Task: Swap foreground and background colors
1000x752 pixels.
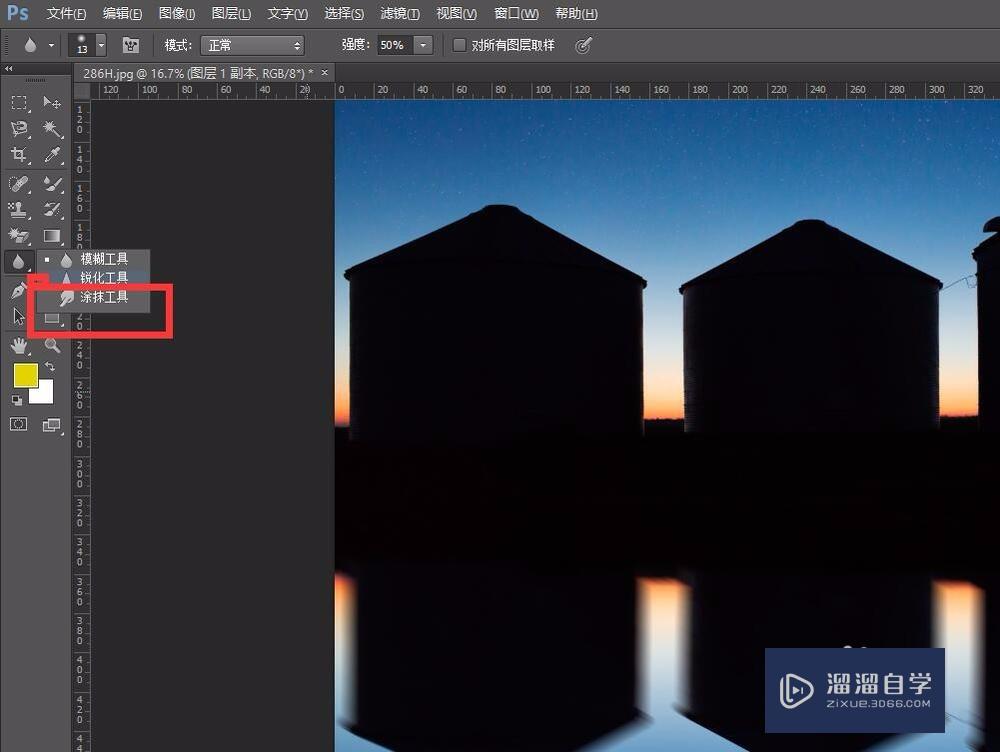Action: 50,367
